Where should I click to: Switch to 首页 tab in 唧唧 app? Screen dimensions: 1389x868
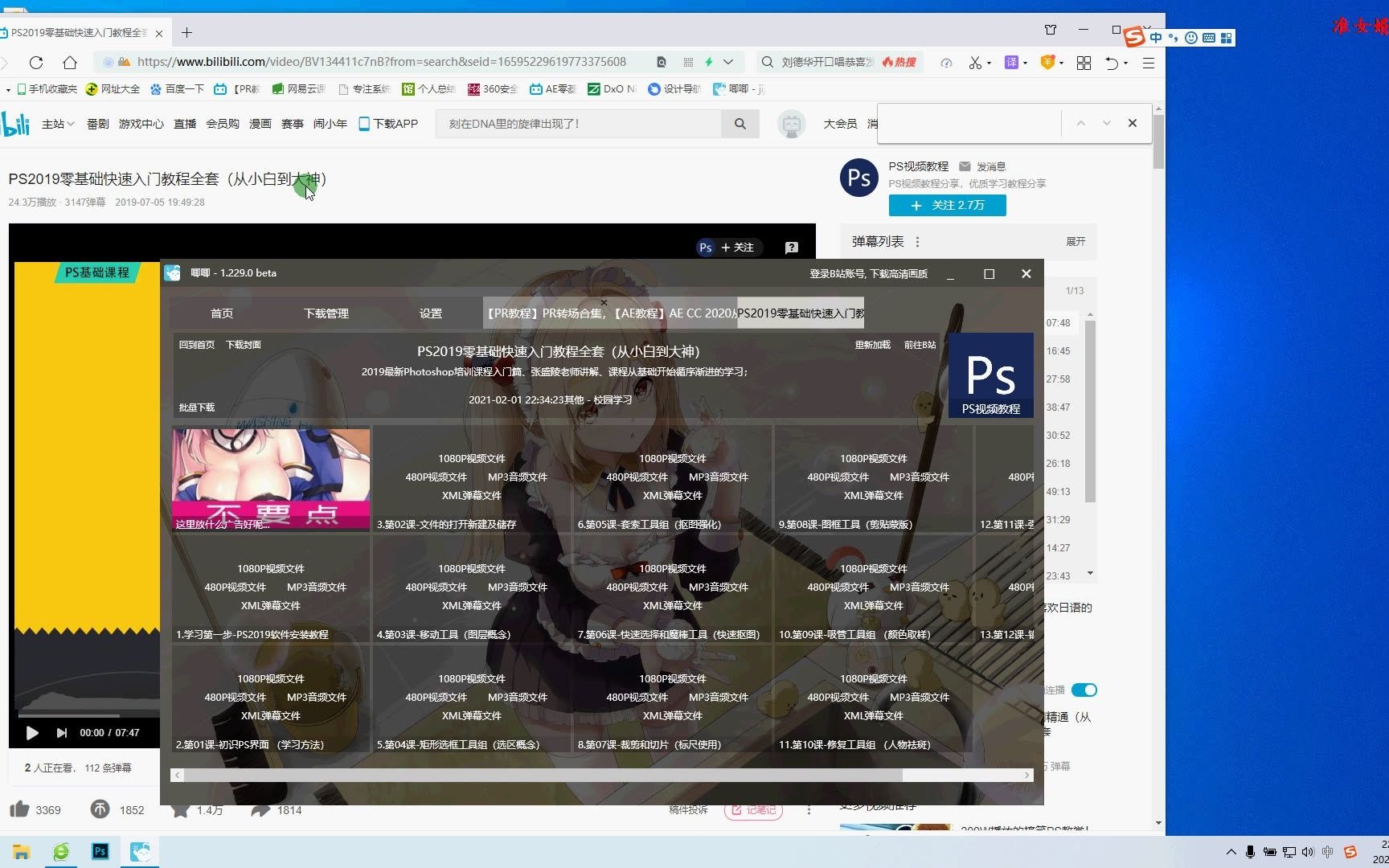click(222, 313)
